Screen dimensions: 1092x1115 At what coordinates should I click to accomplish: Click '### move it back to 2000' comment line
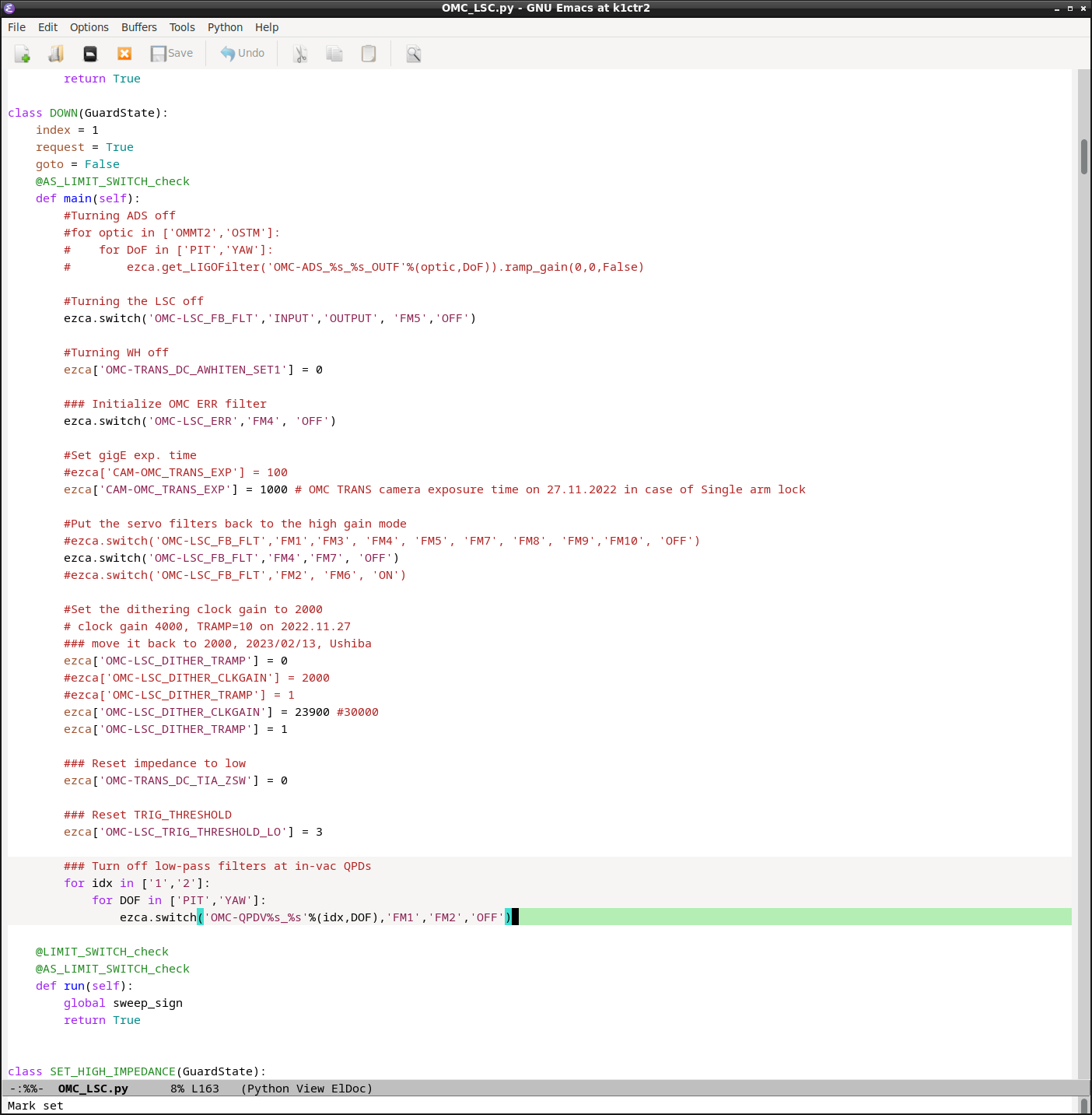[x=218, y=643]
